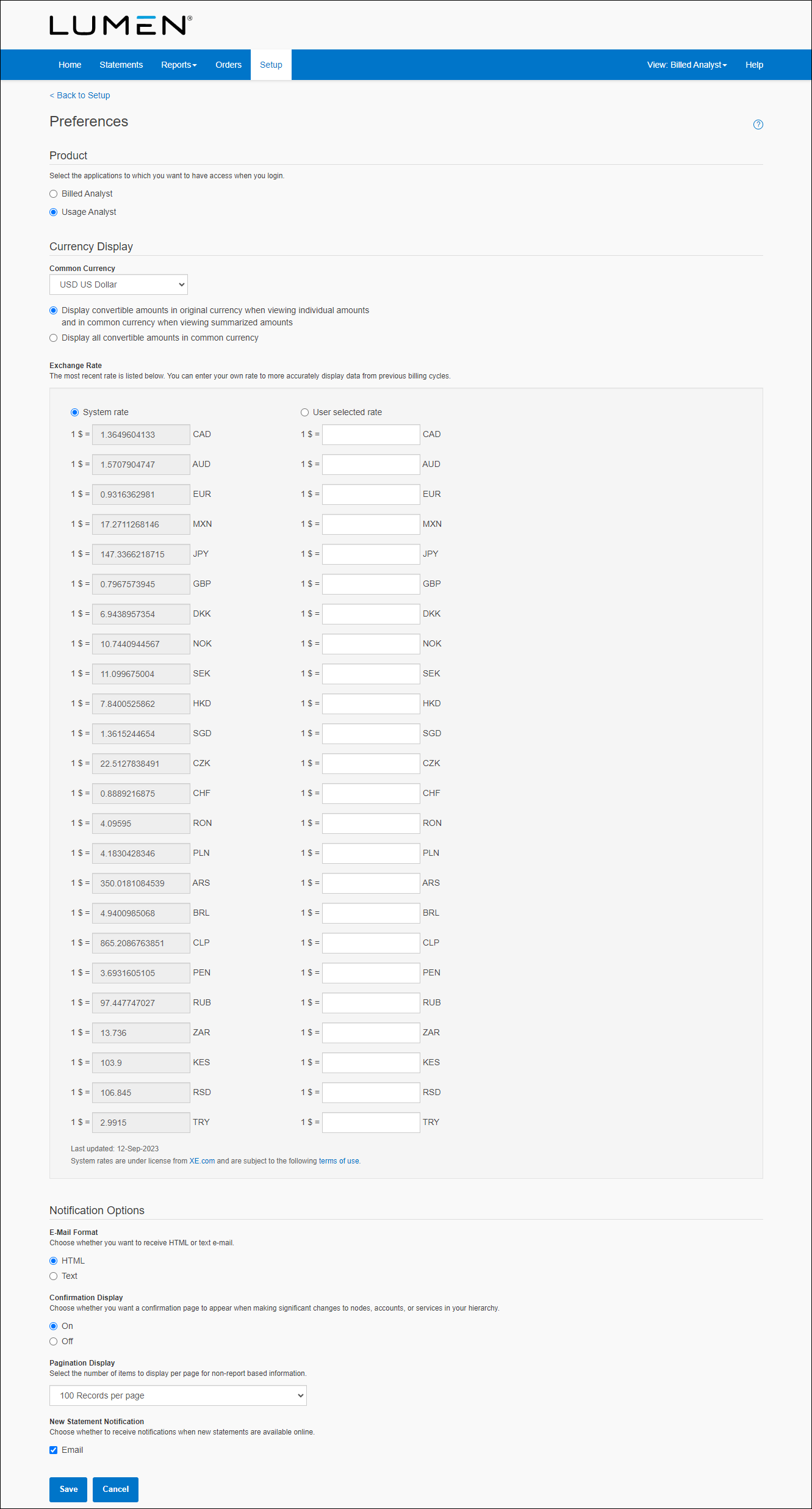
Task: Click the user rate EUR input field
Action: 371,494
